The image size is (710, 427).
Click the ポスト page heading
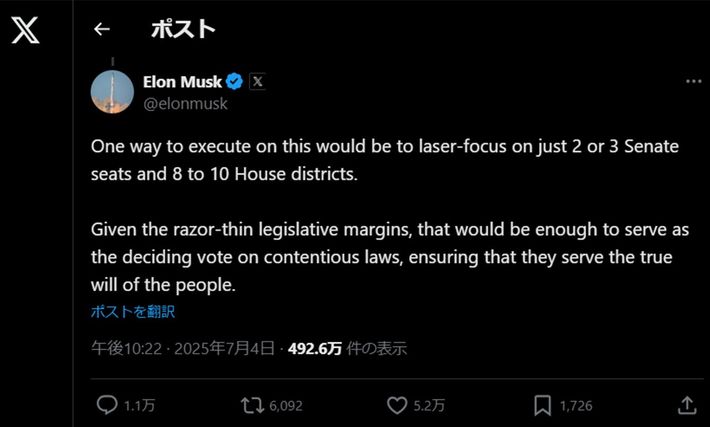(183, 29)
